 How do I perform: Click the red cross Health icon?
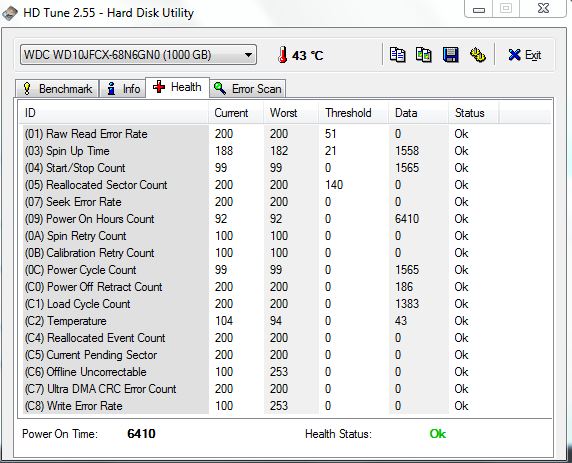click(x=159, y=87)
